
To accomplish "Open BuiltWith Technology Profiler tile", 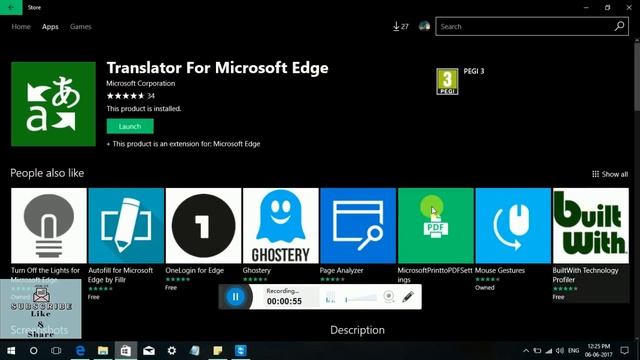I will click(591, 226).
